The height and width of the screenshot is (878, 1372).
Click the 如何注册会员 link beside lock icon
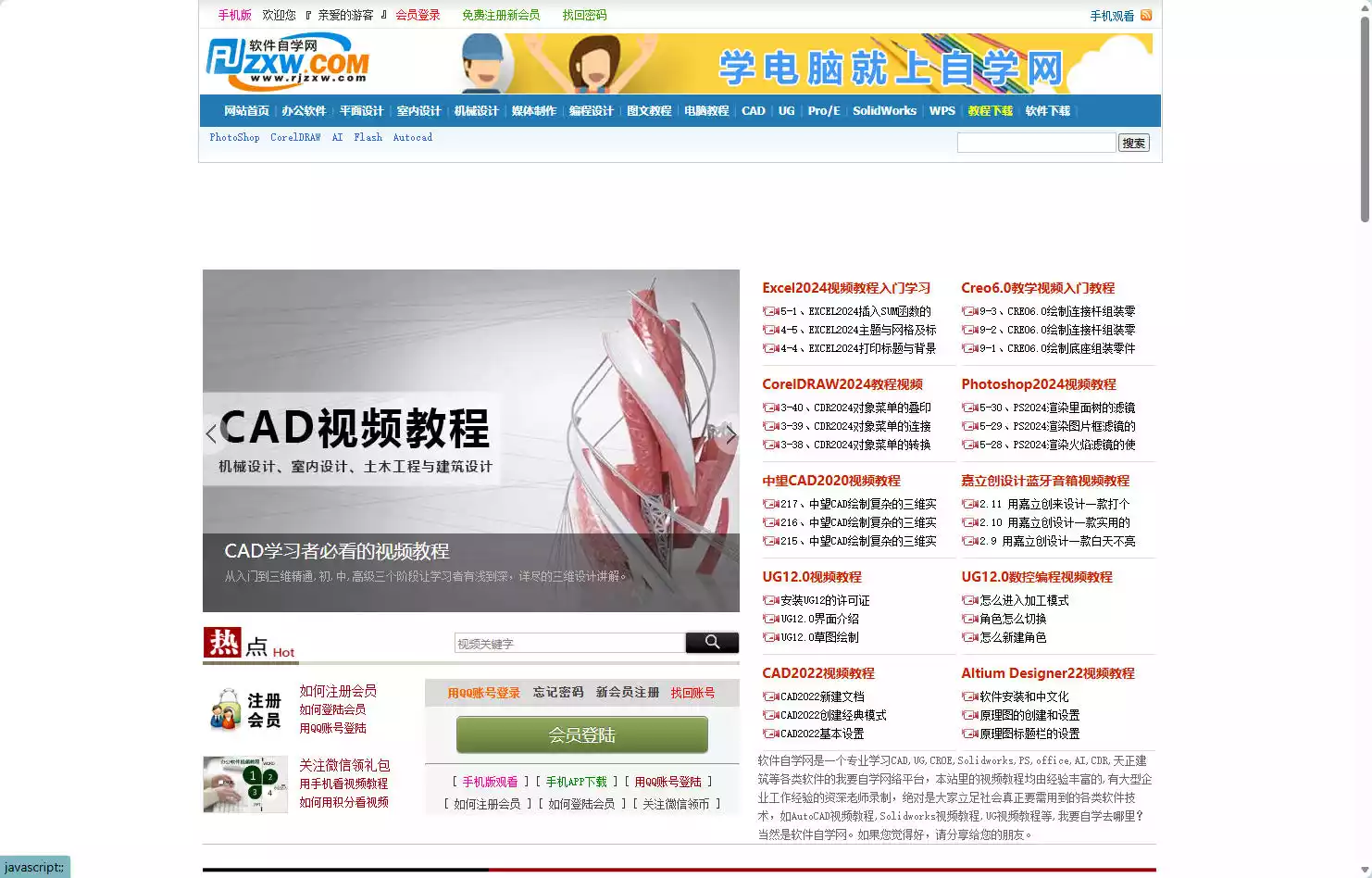(338, 691)
